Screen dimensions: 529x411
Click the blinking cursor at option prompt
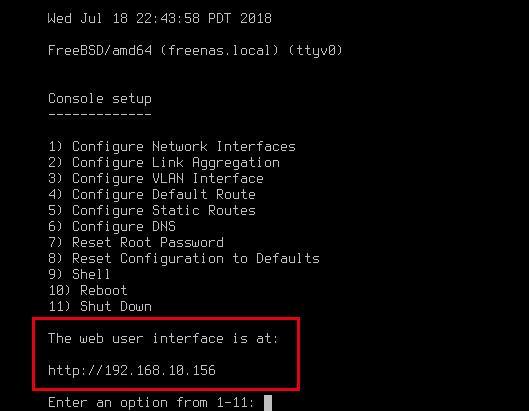click(x=268, y=403)
